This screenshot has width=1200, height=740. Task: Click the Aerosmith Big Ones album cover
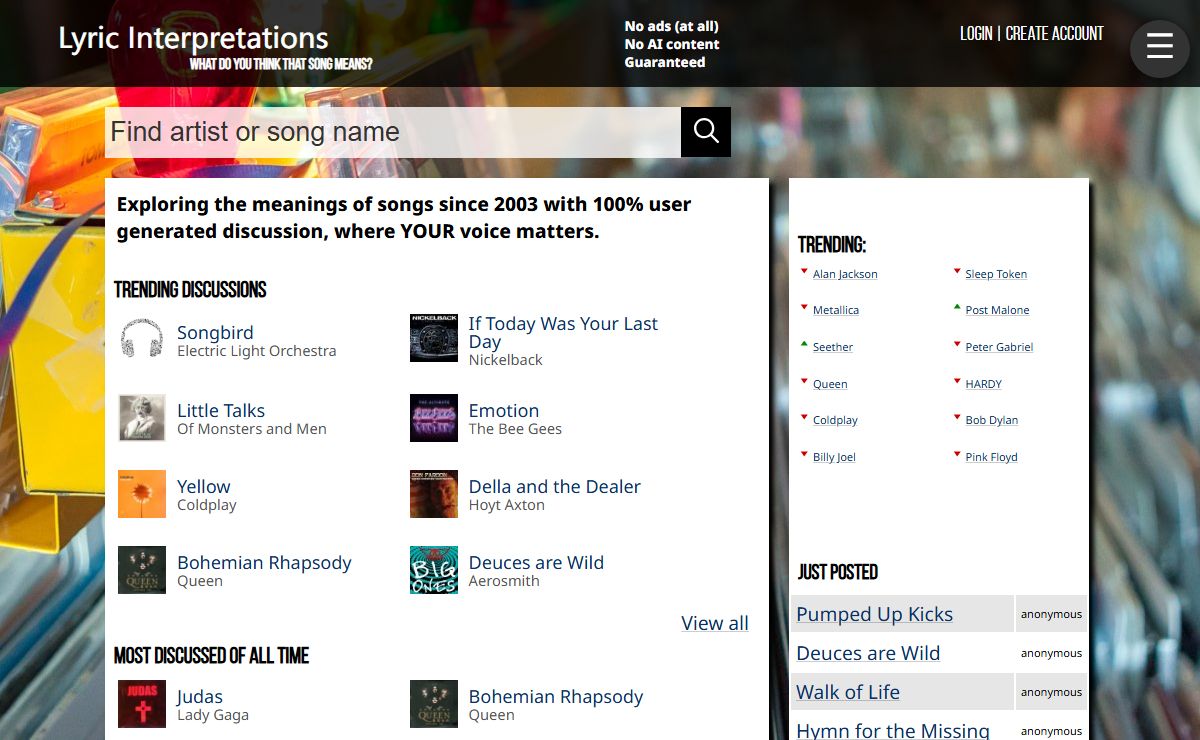[x=434, y=570]
